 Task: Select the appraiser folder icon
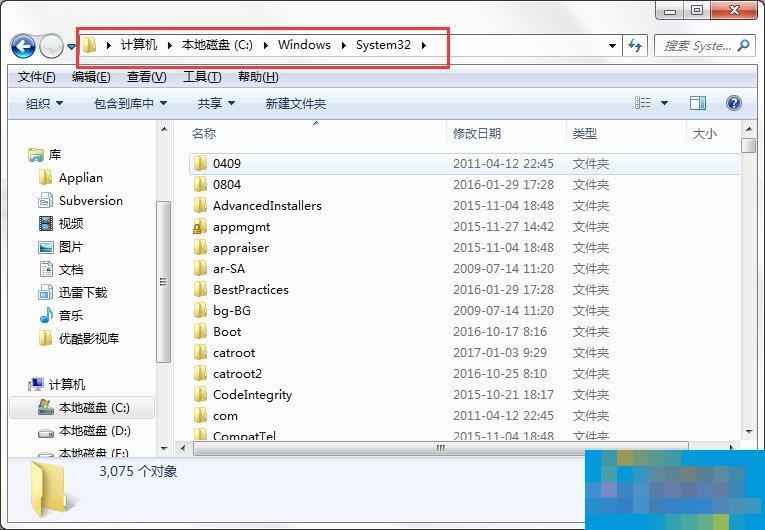point(200,247)
